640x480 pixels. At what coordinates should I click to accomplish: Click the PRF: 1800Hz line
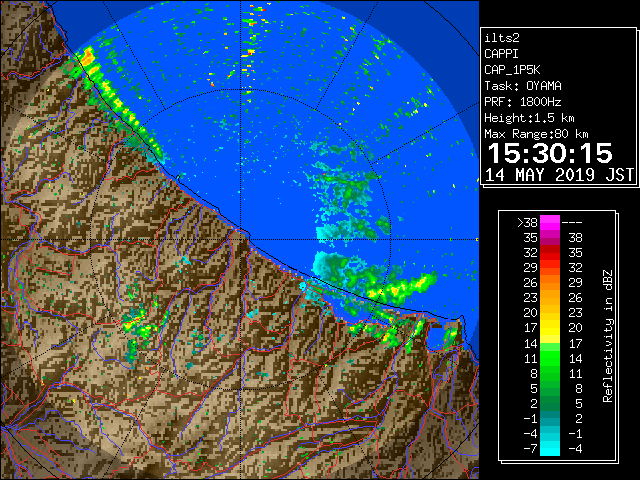pyautogui.click(x=523, y=102)
